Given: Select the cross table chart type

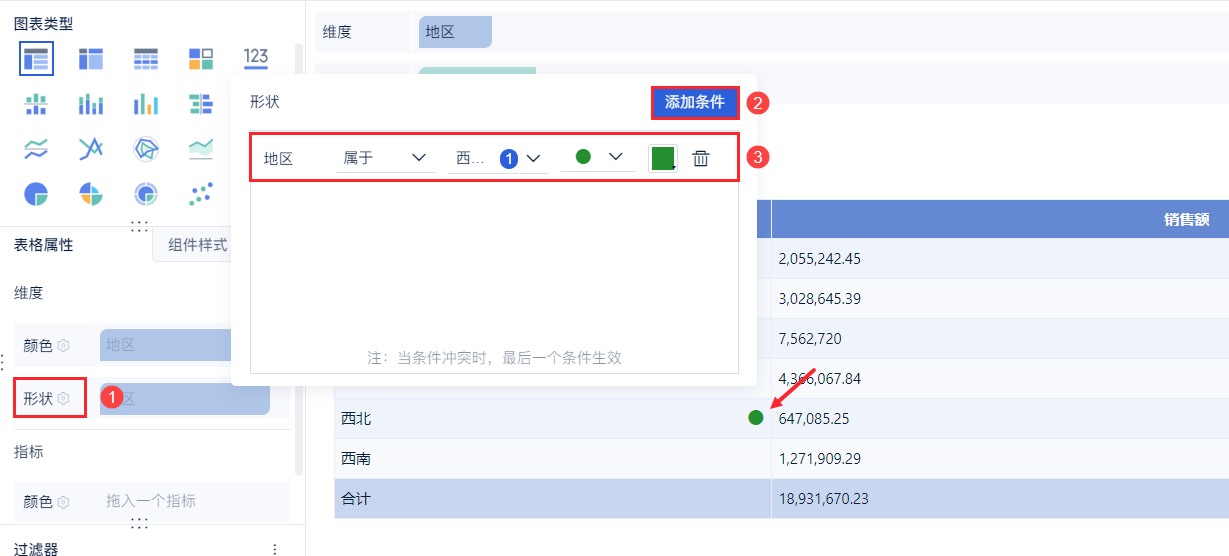Looking at the screenshot, I should (91, 59).
